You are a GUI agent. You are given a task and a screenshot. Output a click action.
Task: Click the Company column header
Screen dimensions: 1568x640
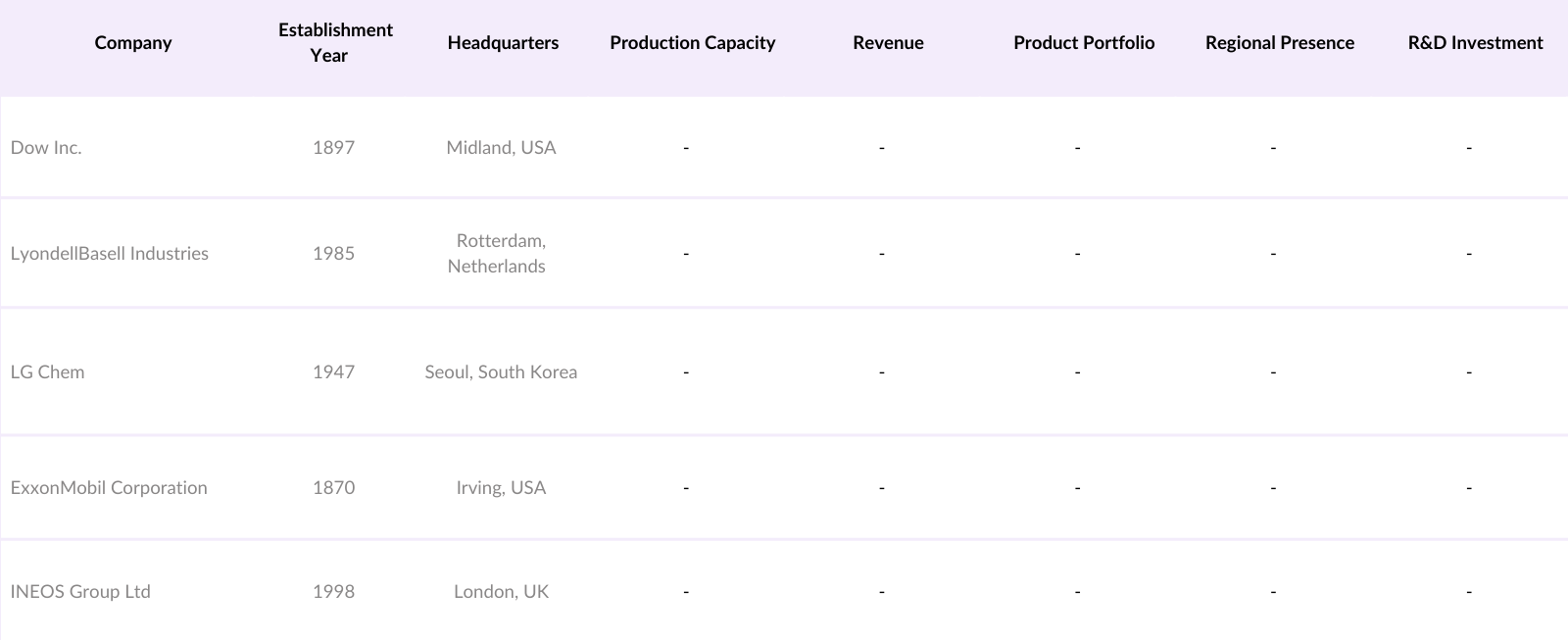(133, 43)
